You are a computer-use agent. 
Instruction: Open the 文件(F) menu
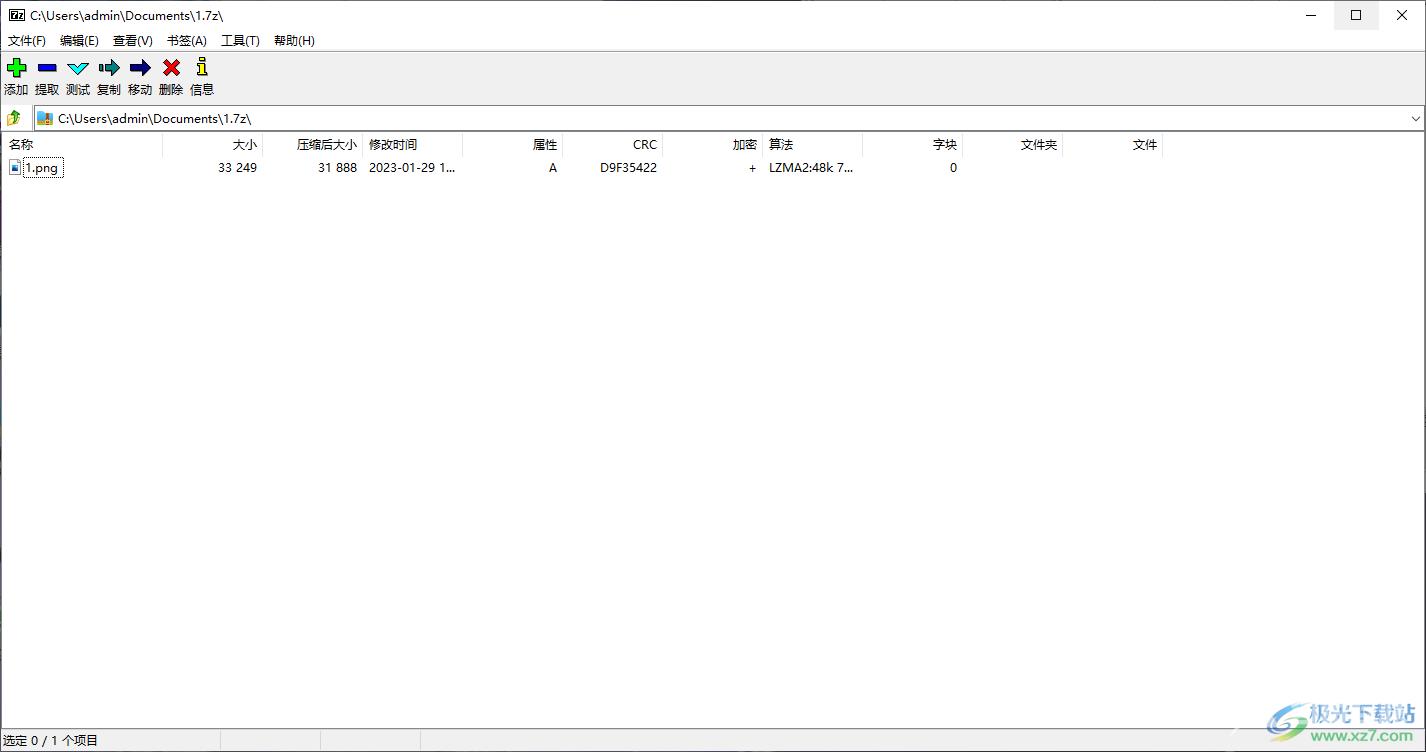(x=27, y=41)
